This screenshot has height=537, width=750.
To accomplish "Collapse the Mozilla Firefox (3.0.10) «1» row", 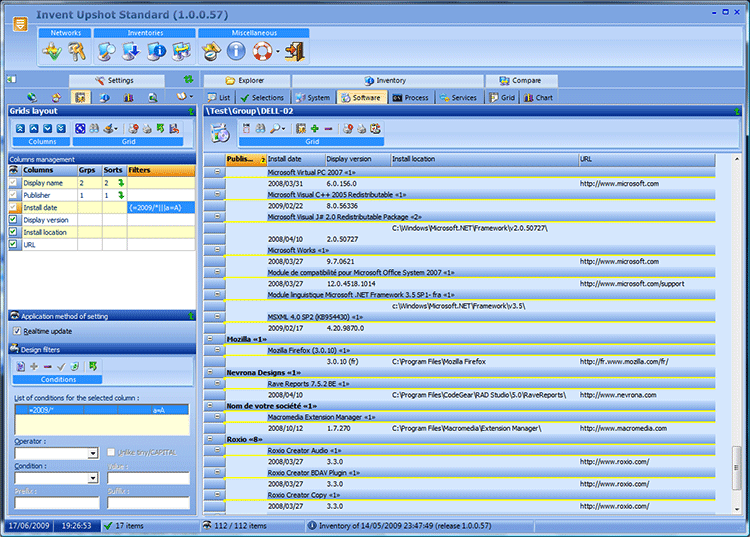I will coord(217,350).
